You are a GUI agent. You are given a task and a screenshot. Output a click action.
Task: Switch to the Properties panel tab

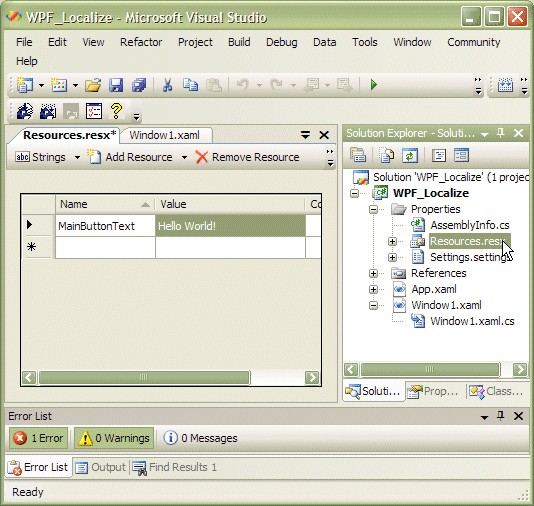tap(433, 392)
